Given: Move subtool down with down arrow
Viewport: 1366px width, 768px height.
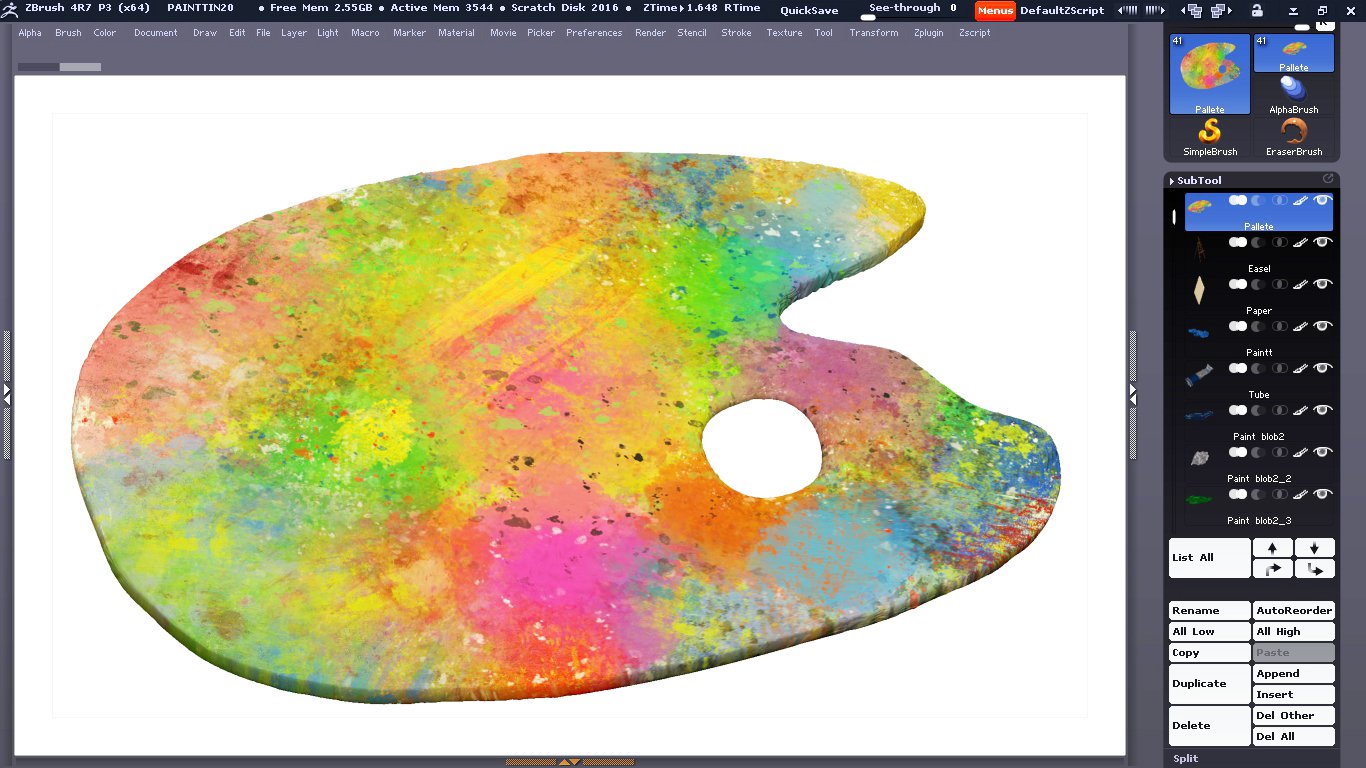Looking at the screenshot, I should pos(1314,548).
